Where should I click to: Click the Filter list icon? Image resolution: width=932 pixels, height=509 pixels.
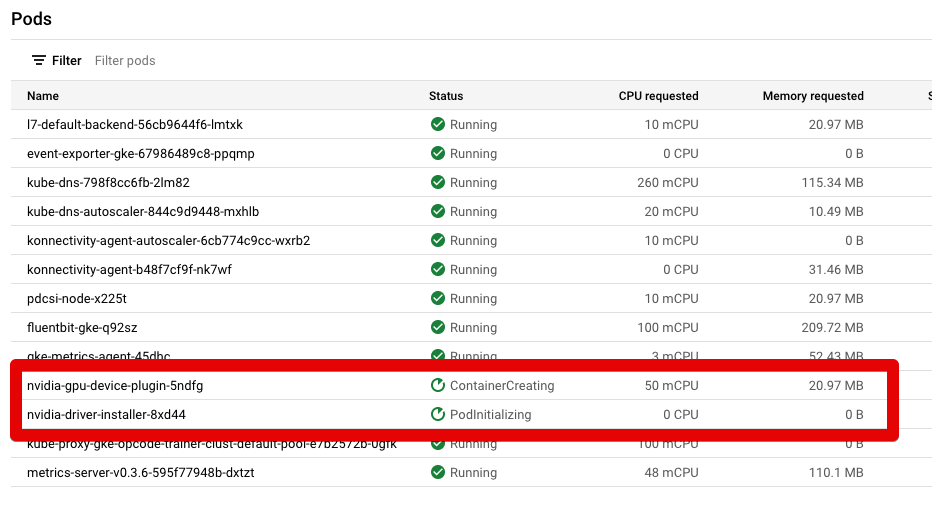coord(39,61)
